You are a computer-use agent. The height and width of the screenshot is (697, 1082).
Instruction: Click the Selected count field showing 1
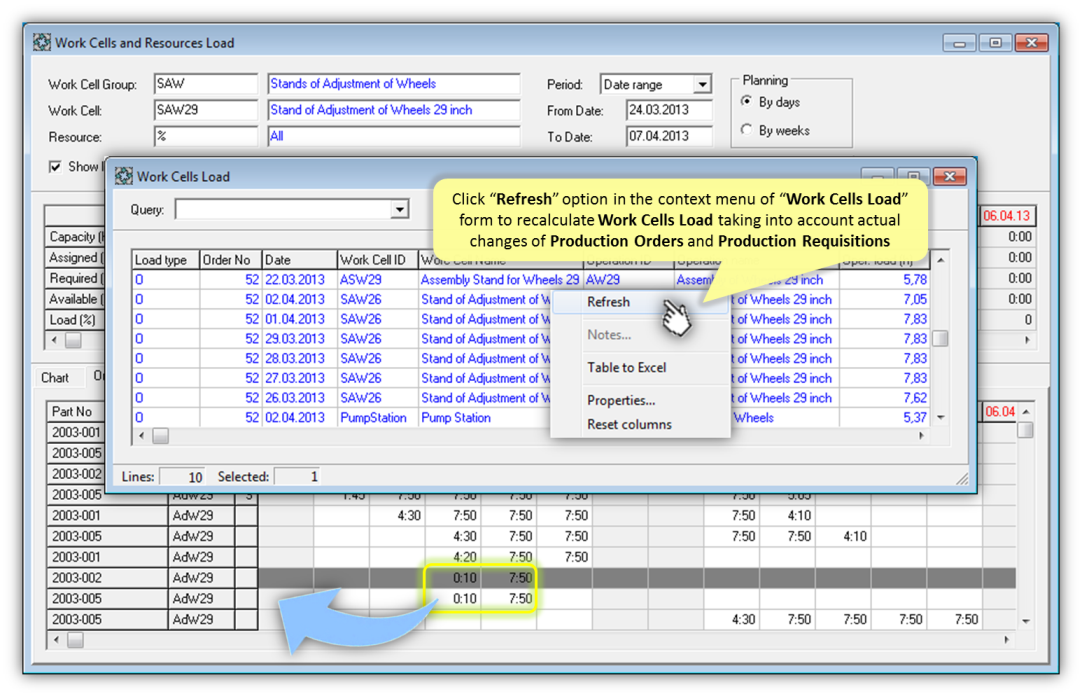tap(298, 476)
